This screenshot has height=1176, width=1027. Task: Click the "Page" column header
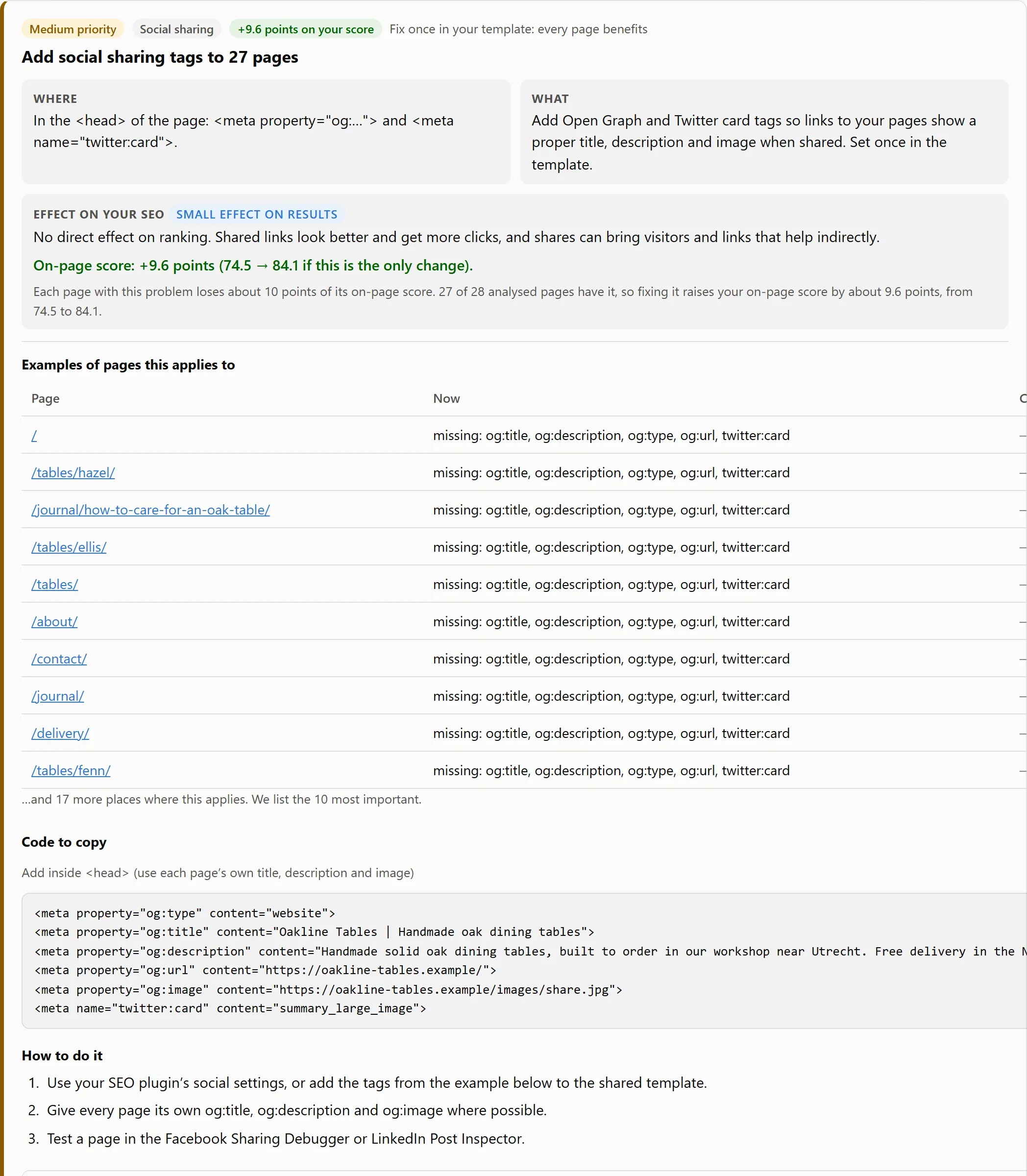(x=45, y=399)
